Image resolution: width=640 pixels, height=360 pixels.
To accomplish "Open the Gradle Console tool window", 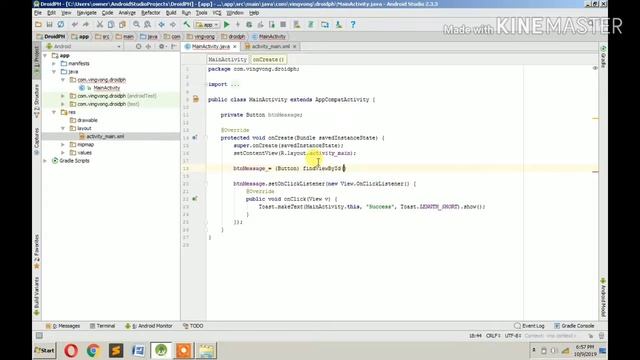I will (574, 326).
